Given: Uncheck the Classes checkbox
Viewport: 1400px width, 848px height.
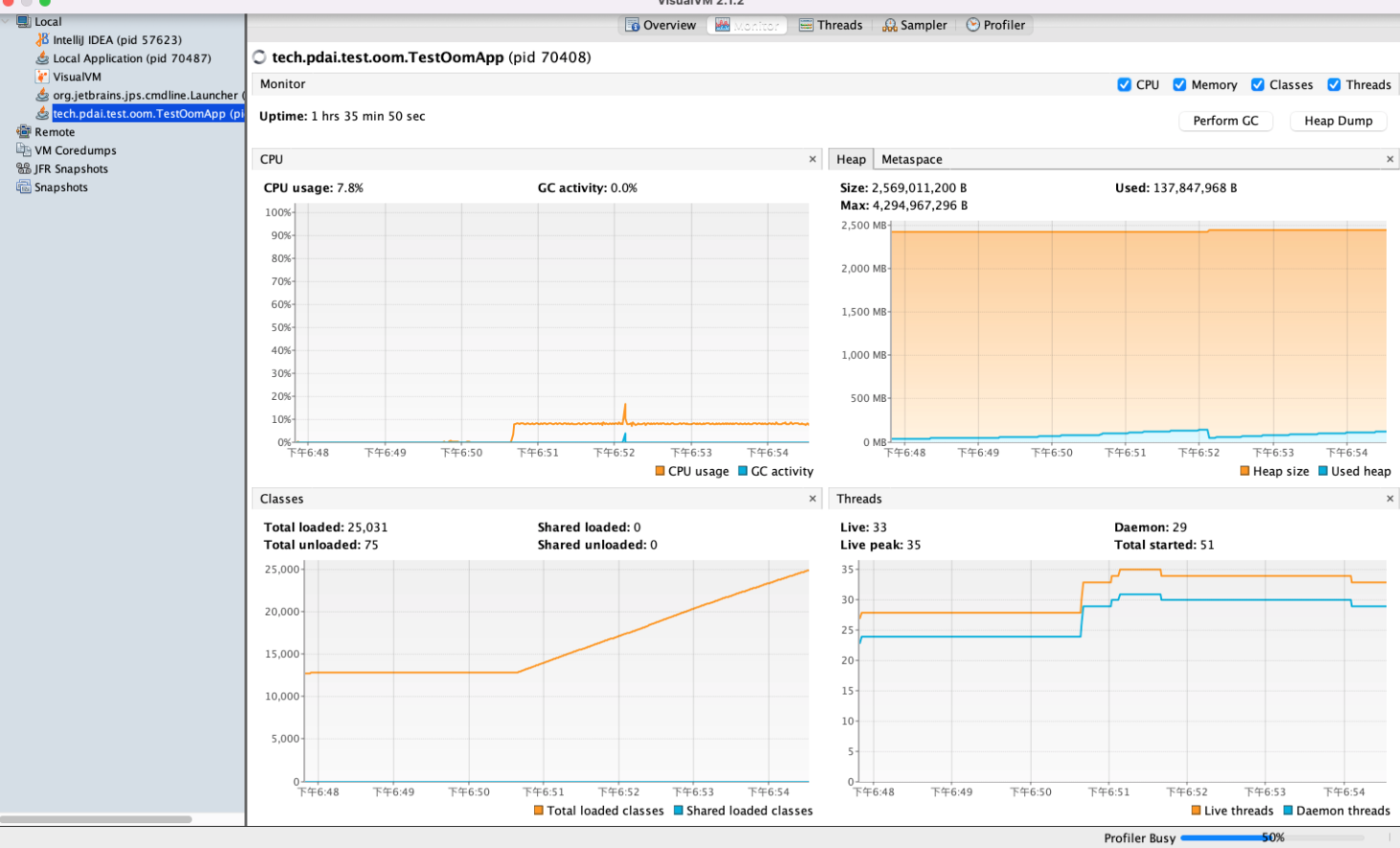Looking at the screenshot, I should (1257, 84).
